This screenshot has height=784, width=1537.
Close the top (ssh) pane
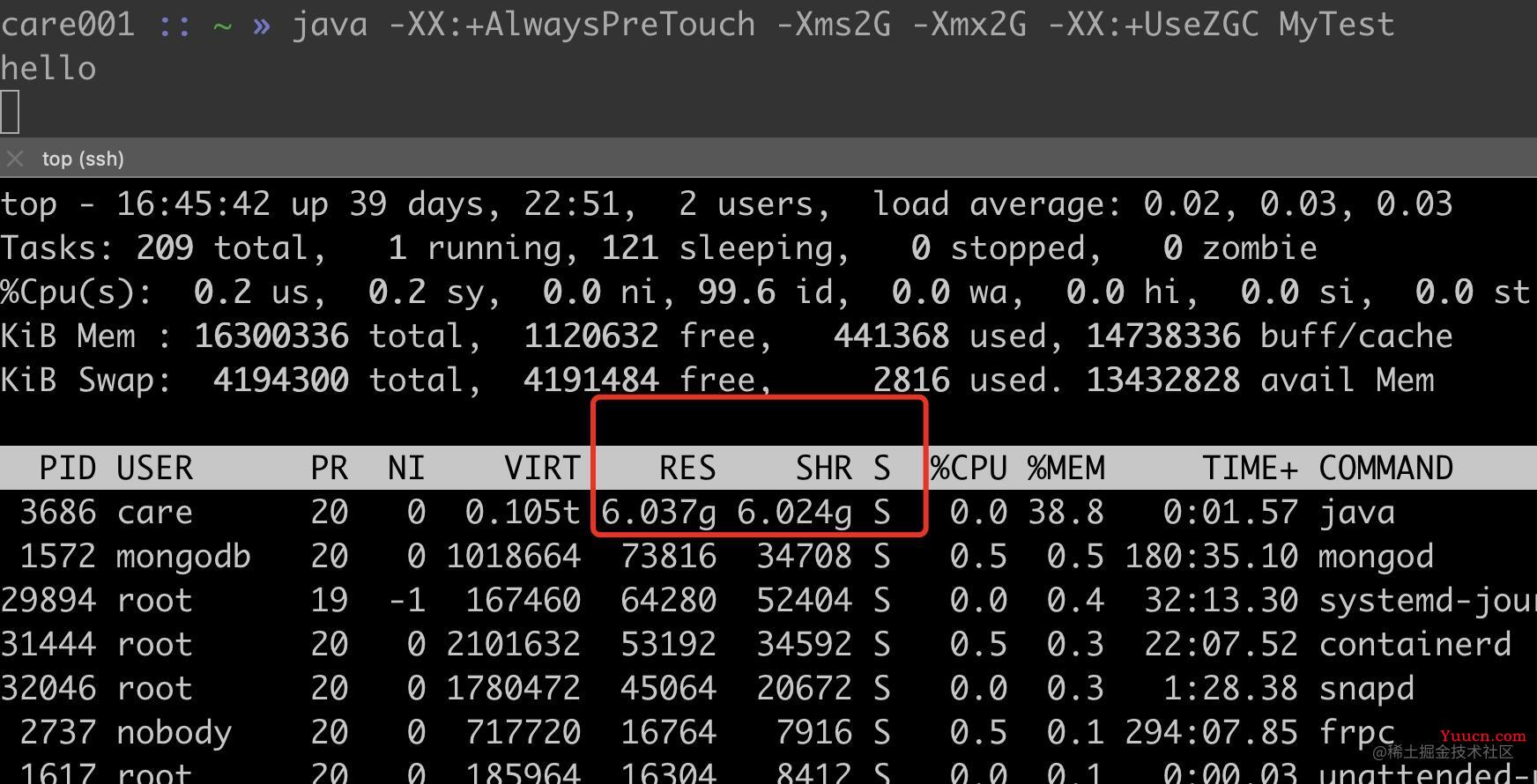click(x=14, y=159)
